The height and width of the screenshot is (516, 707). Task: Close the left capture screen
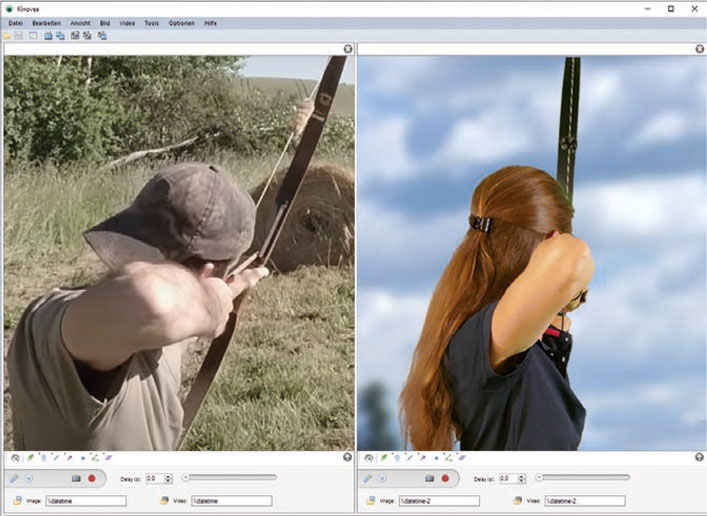[x=348, y=48]
